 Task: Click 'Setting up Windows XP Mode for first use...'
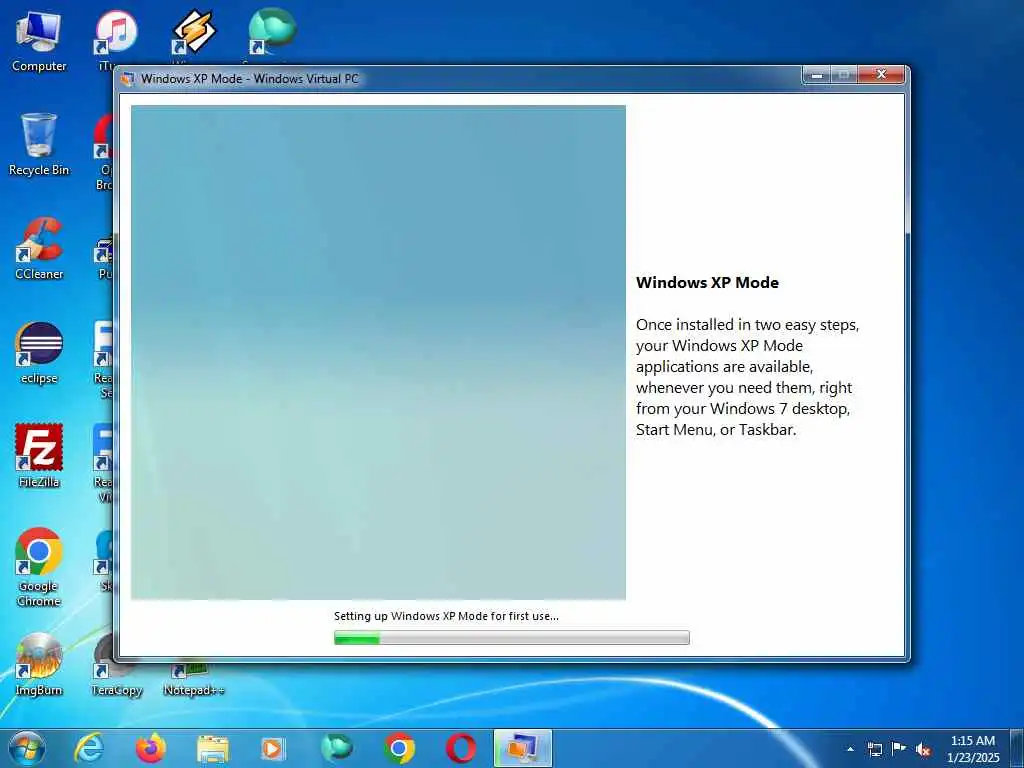[x=446, y=616]
